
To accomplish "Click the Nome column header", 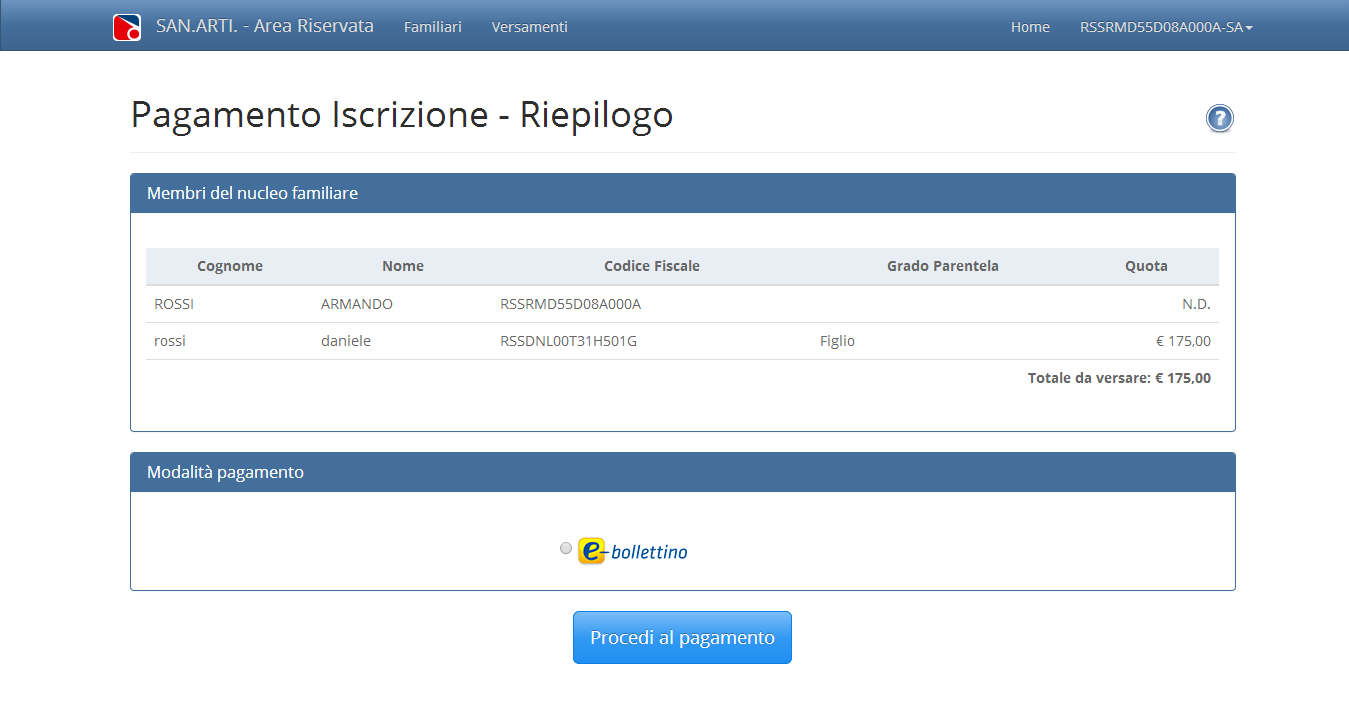I will [x=403, y=266].
